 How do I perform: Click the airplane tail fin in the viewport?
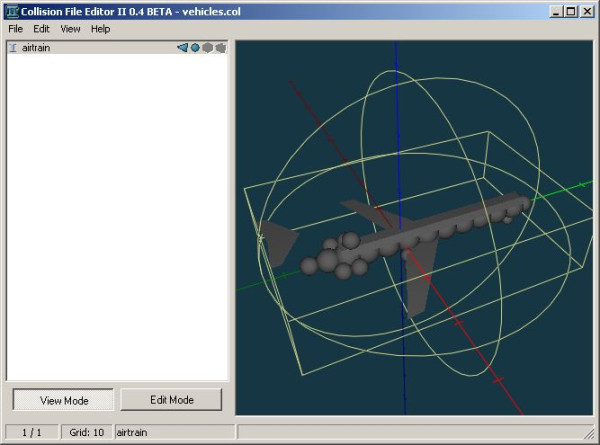pyautogui.click(x=278, y=243)
